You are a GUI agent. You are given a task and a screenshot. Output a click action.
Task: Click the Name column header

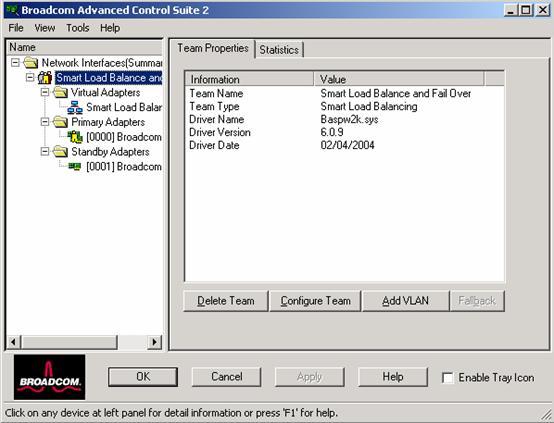click(84, 47)
